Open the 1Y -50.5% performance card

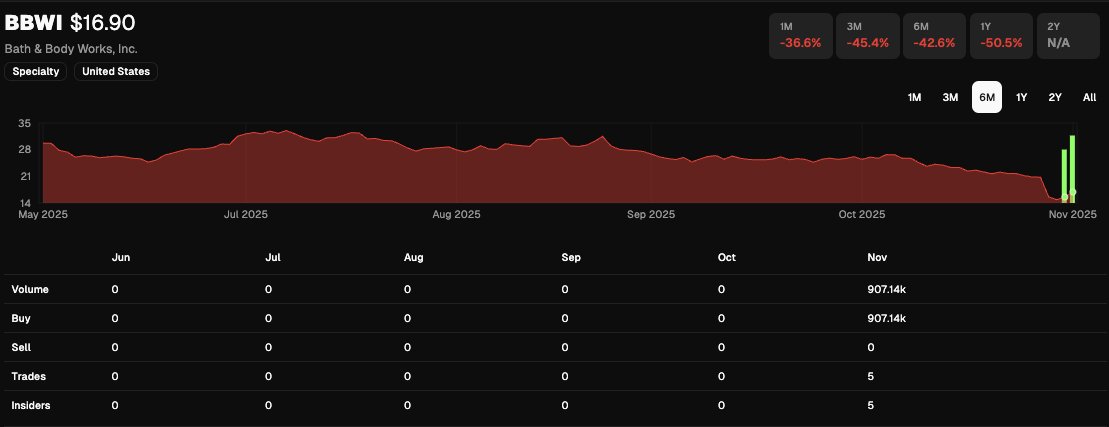[x=1001, y=35]
